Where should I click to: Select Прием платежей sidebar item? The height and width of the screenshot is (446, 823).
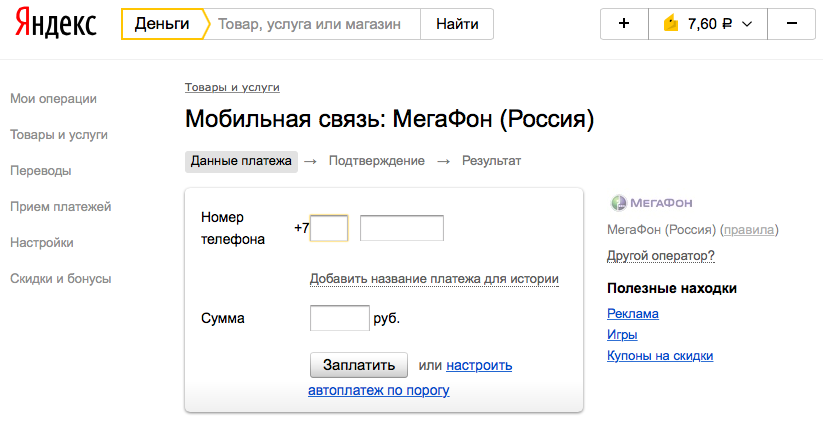pyautogui.click(x=60, y=206)
